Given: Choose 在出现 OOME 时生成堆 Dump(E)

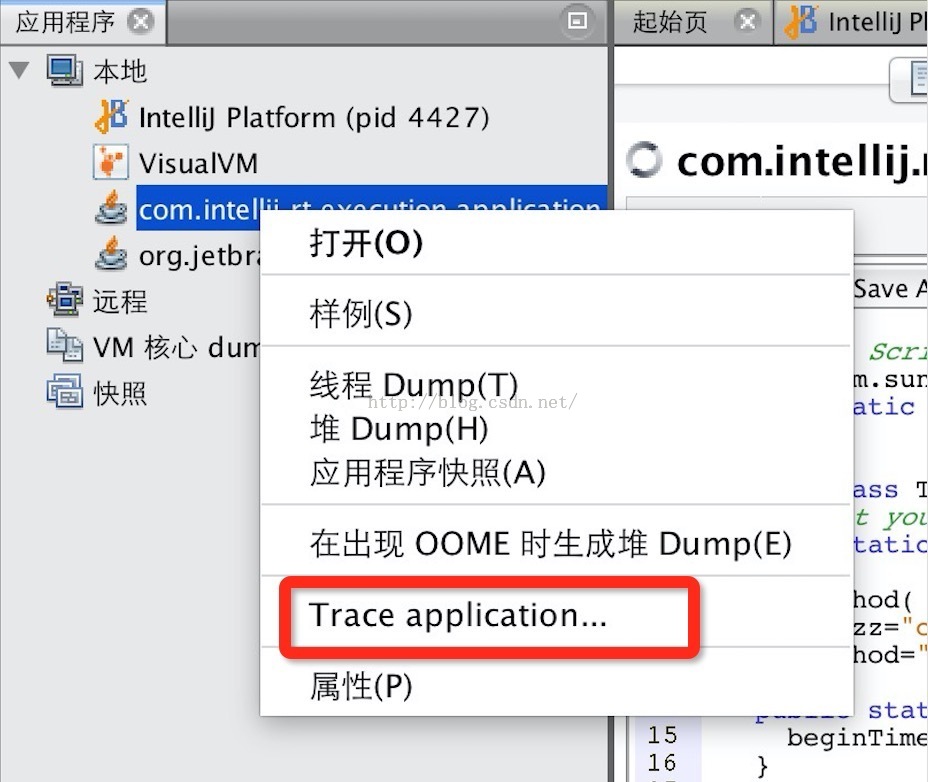Looking at the screenshot, I should (556, 543).
